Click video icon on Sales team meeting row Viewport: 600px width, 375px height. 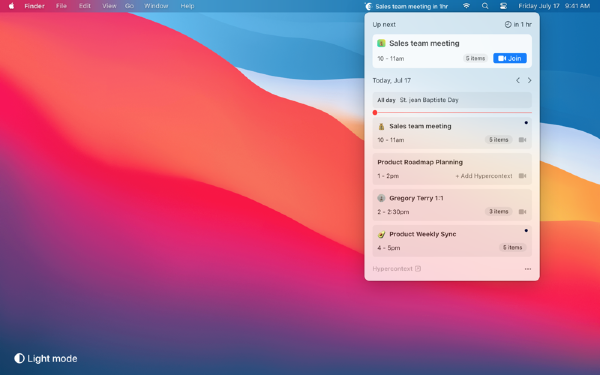pyautogui.click(x=522, y=140)
